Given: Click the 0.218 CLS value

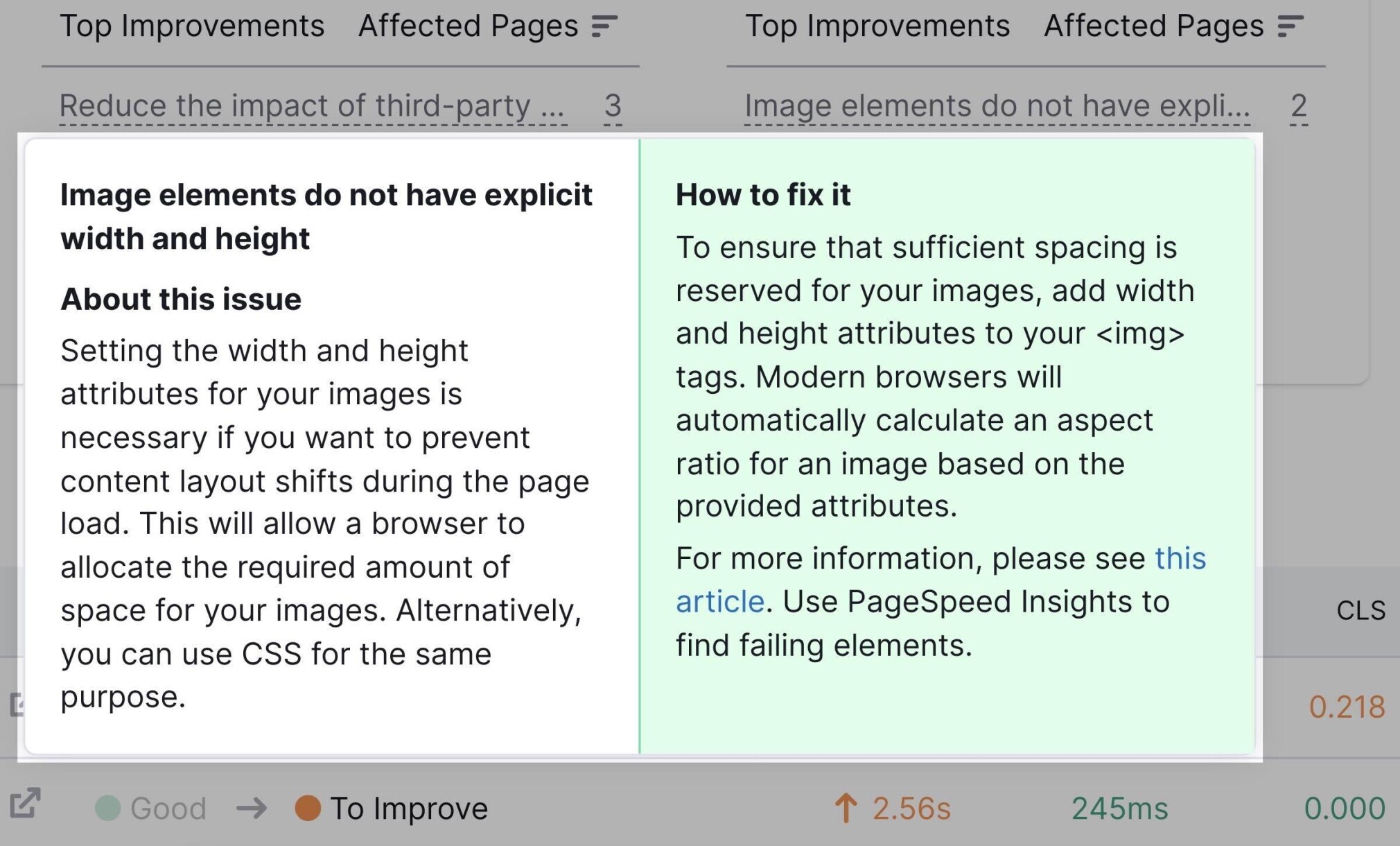Looking at the screenshot, I should click(1347, 707).
